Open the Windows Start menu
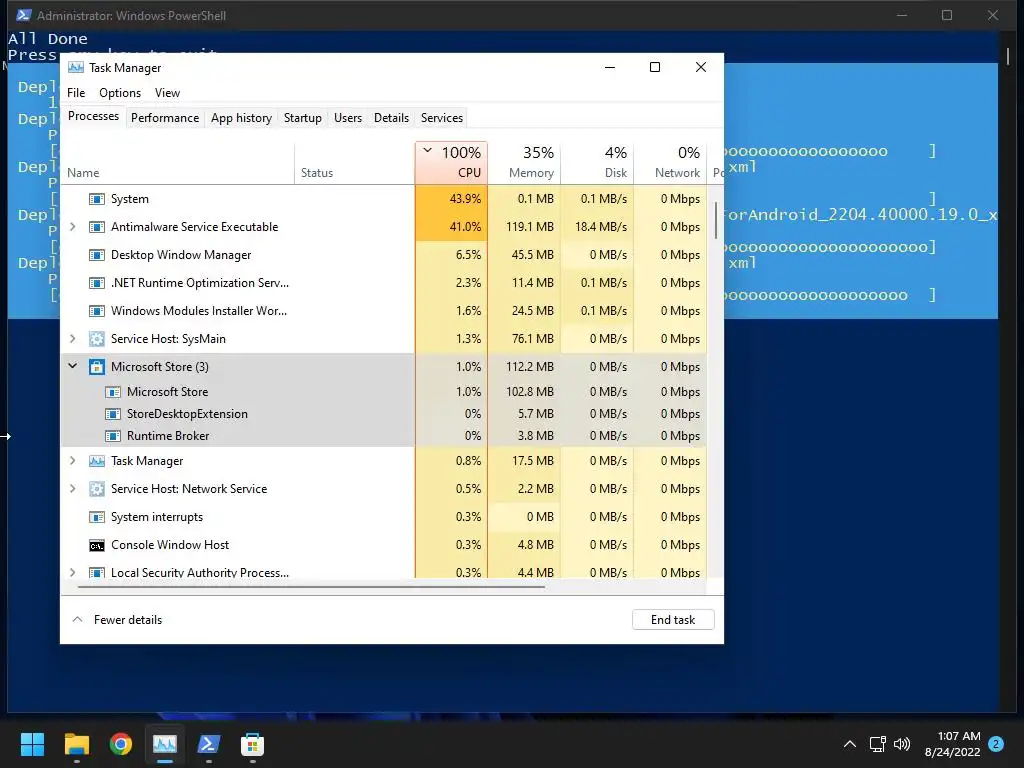This screenshot has height=768, width=1024. pos(32,744)
